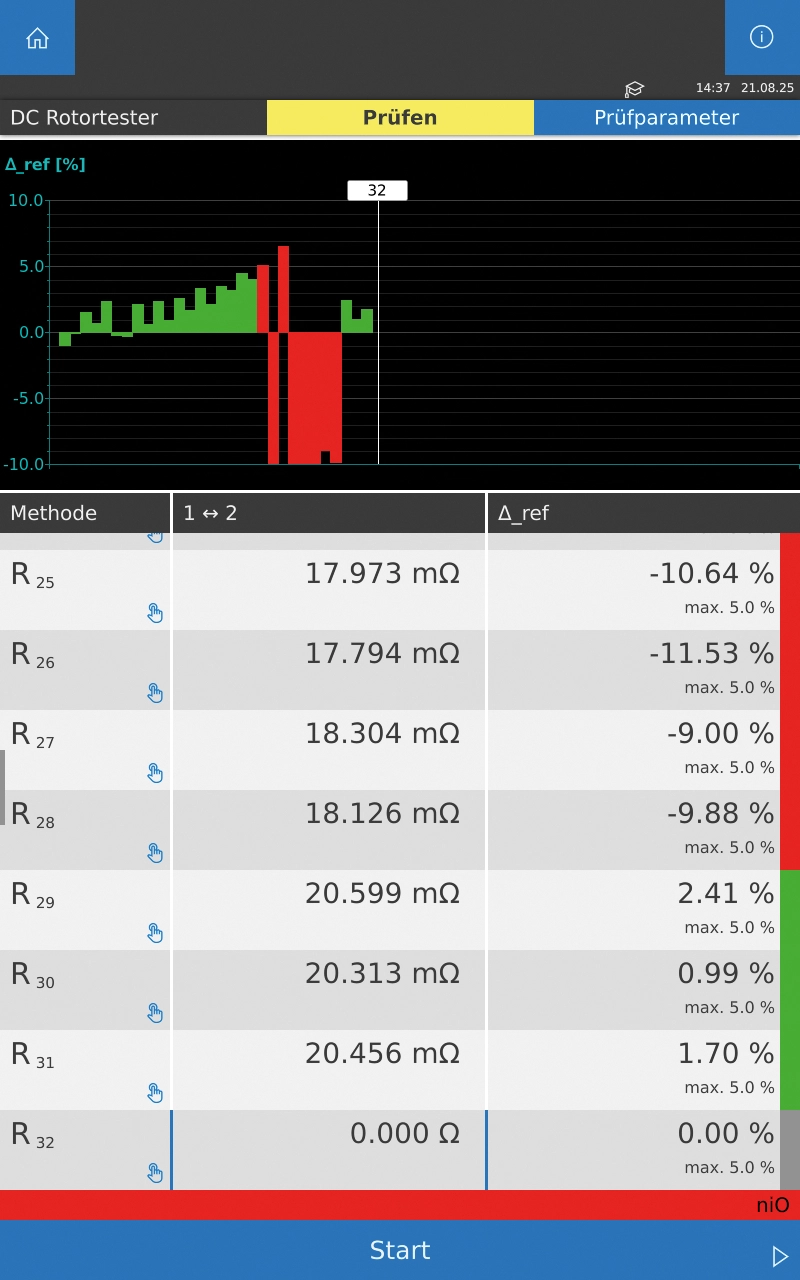Screen dimensions: 800x1280
Task: Select the chart marker labeled 32
Action: click(377, 191)
